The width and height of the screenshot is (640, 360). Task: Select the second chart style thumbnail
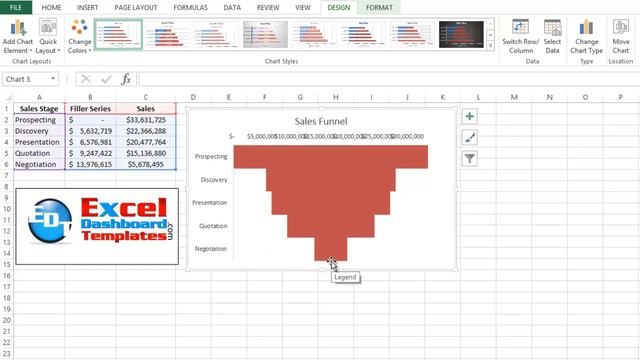pyautogui.click(x=167, y=35)
